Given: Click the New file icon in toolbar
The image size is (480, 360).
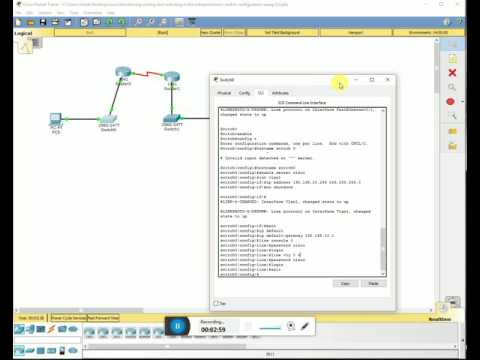Looking at the screenshot, I should (x=18, y=22).
